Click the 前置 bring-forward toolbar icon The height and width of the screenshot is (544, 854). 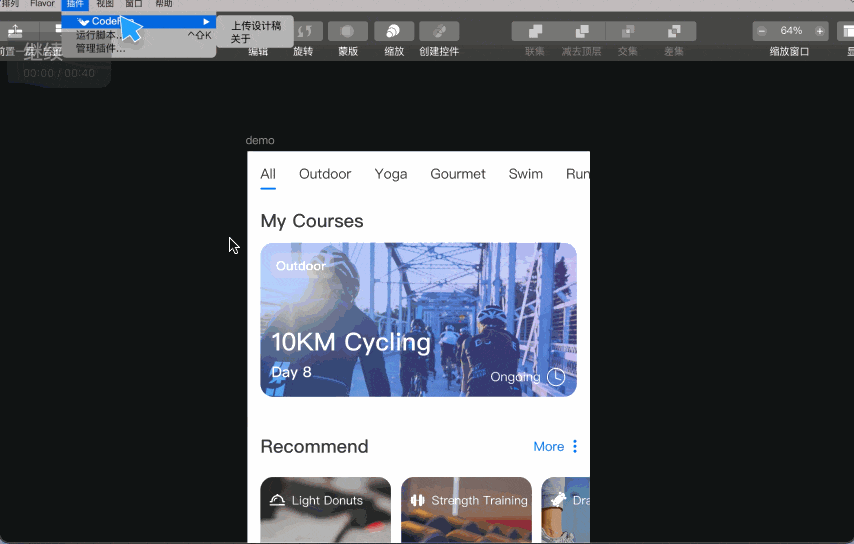click(x=15, y=31)
